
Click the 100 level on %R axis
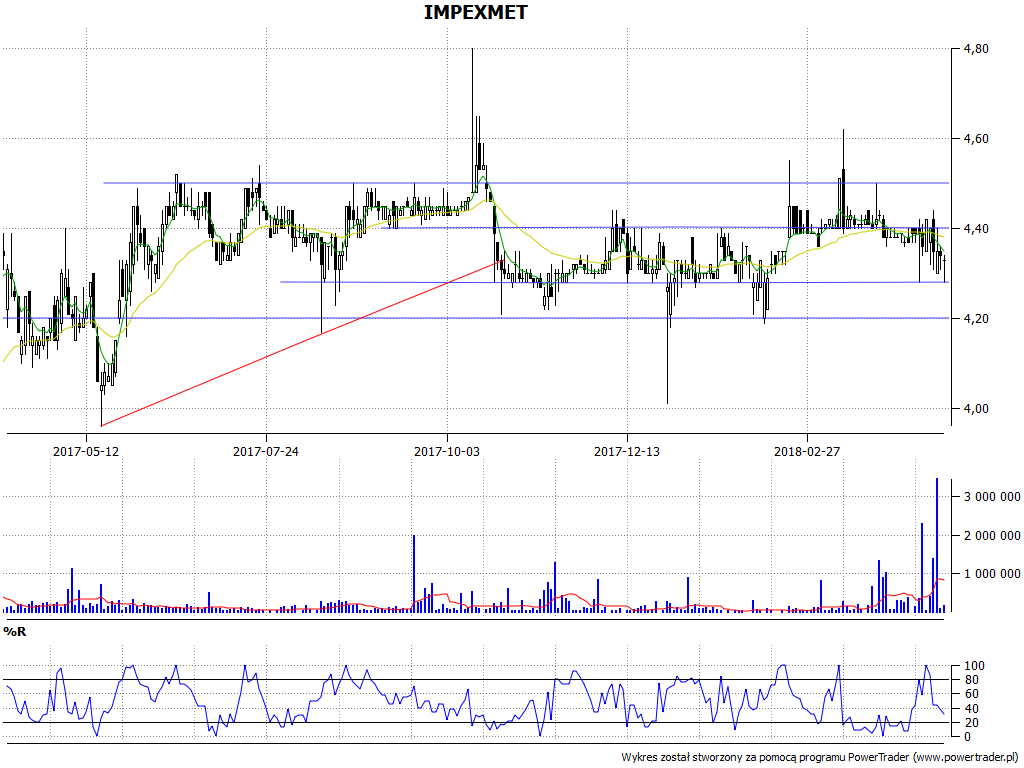tap(974, 666)
